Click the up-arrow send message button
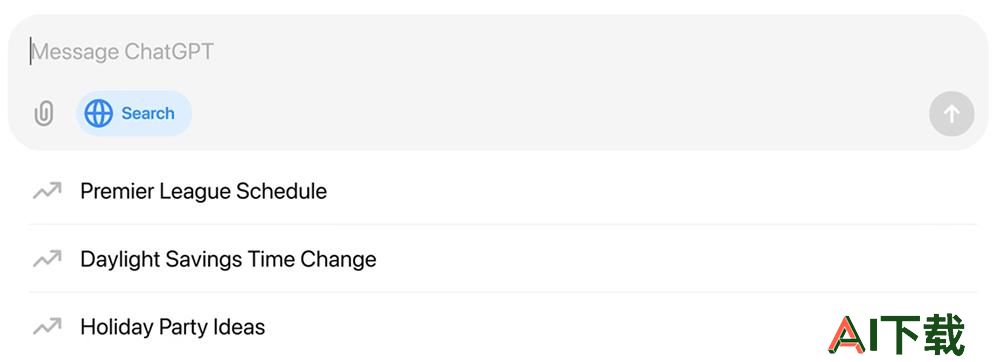 tap(952, 114)
